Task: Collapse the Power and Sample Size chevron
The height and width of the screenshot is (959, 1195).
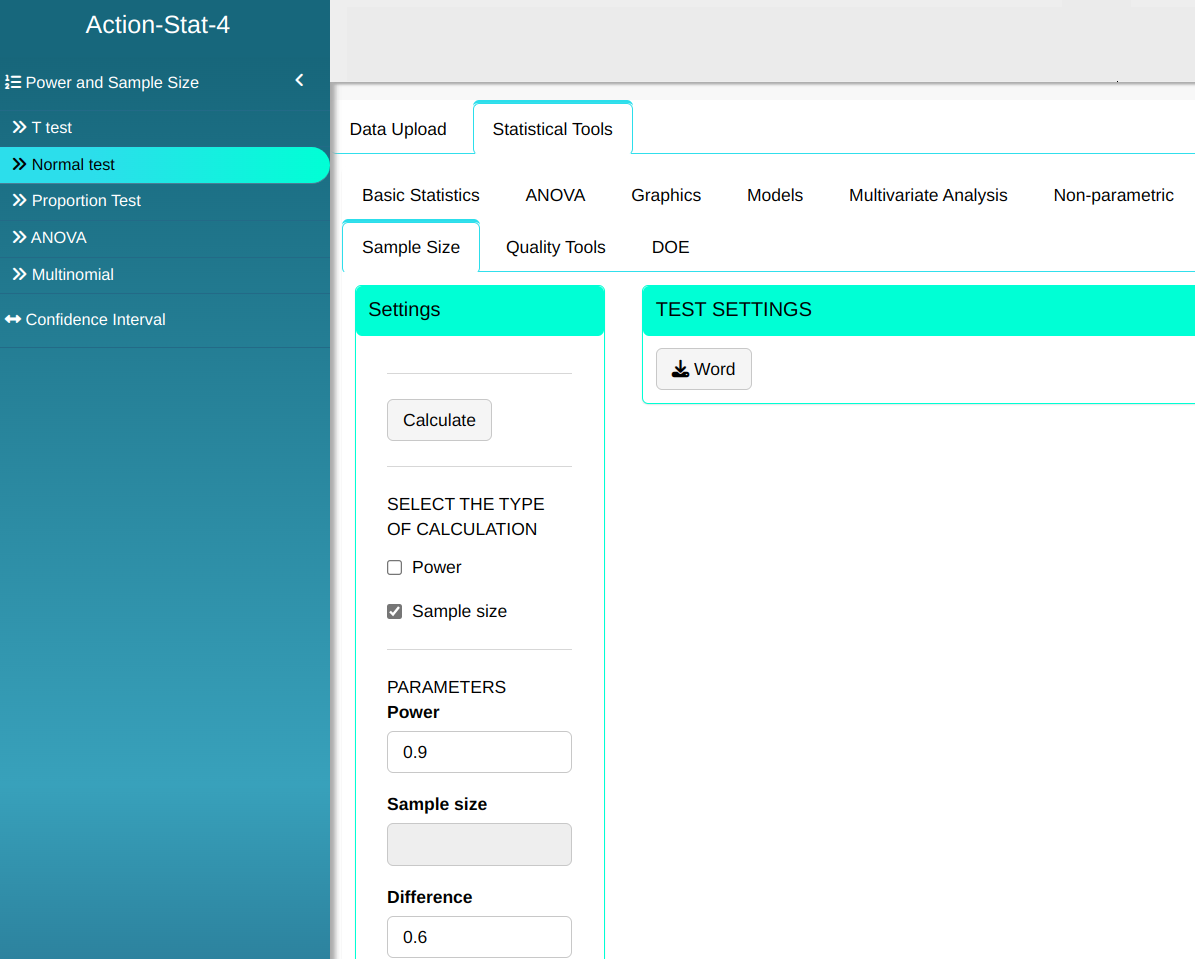Action: [x=299, y=81]
